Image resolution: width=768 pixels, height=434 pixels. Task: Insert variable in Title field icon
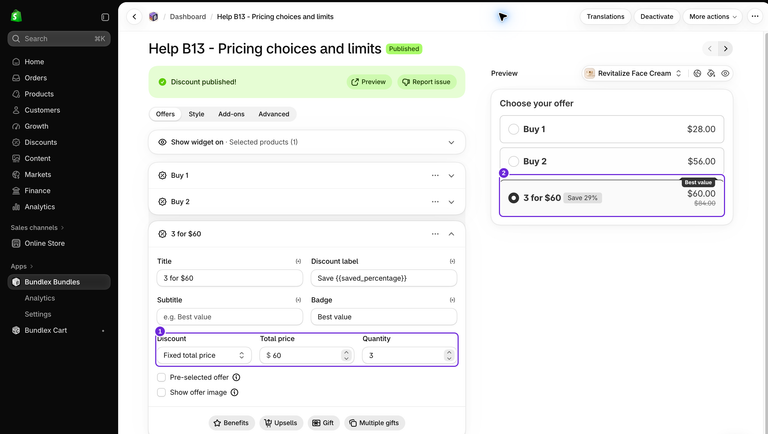pyautogui.click(x=298, y=262)
